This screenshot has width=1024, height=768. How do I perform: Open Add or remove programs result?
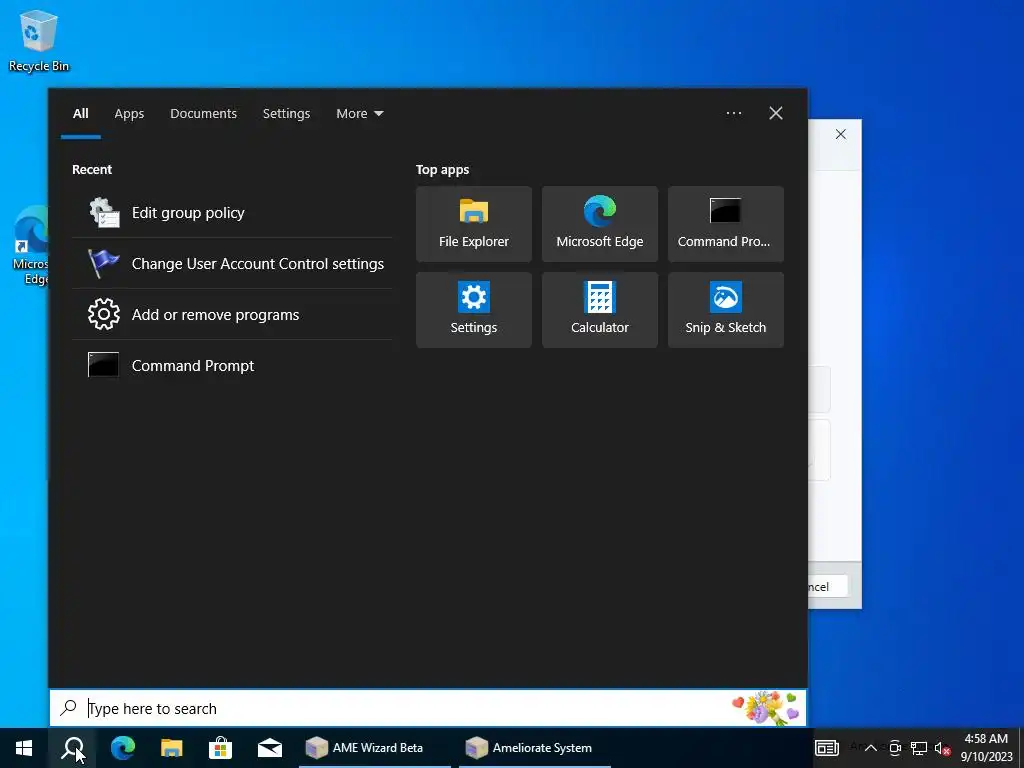[x=232, y=314]
